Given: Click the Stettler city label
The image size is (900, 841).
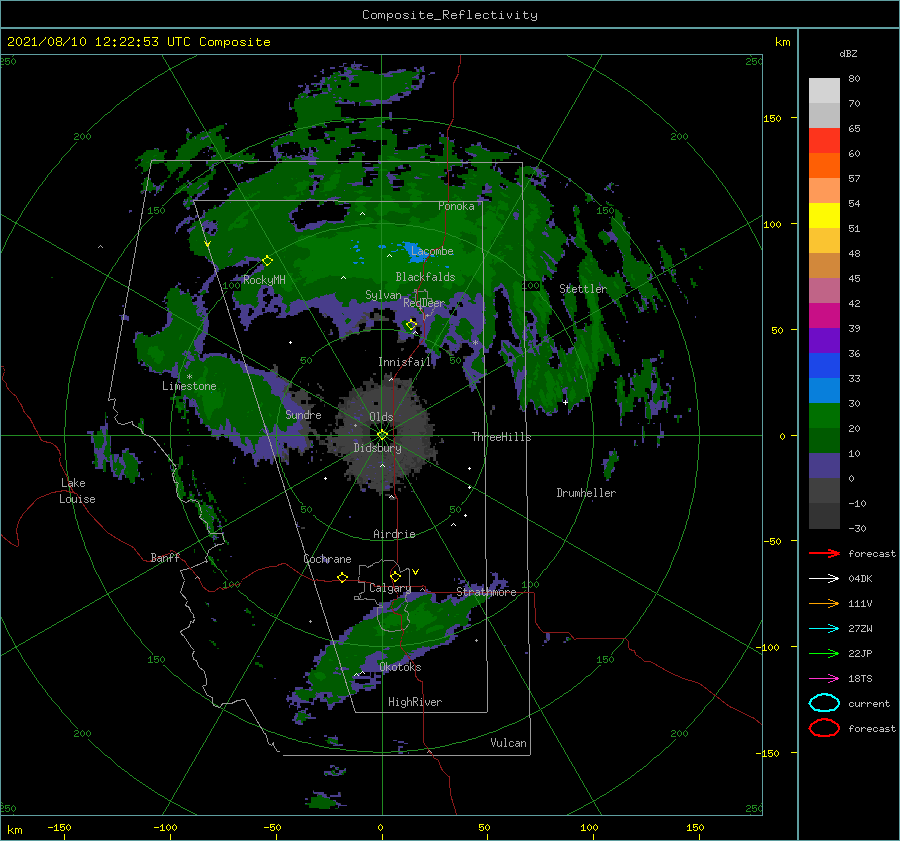Looking at the screenshot, I should 583,289.
